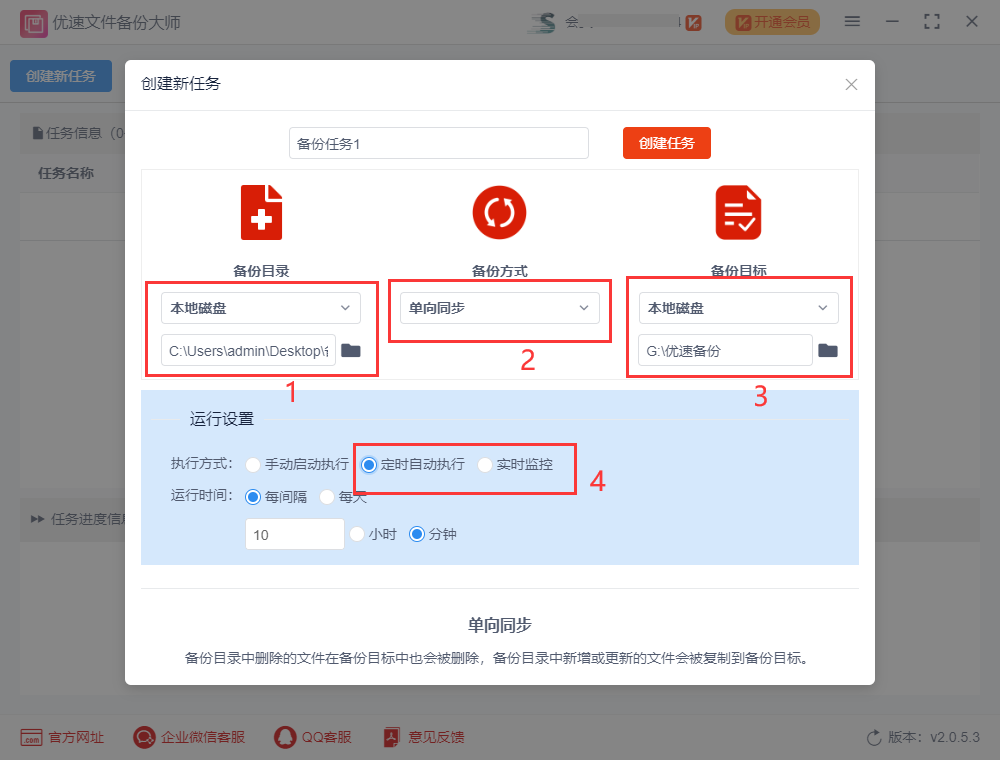Viewport: 1000px width, 760px height.
Task: Click the 备份目标 checklist icon
Action: (738, 212)
